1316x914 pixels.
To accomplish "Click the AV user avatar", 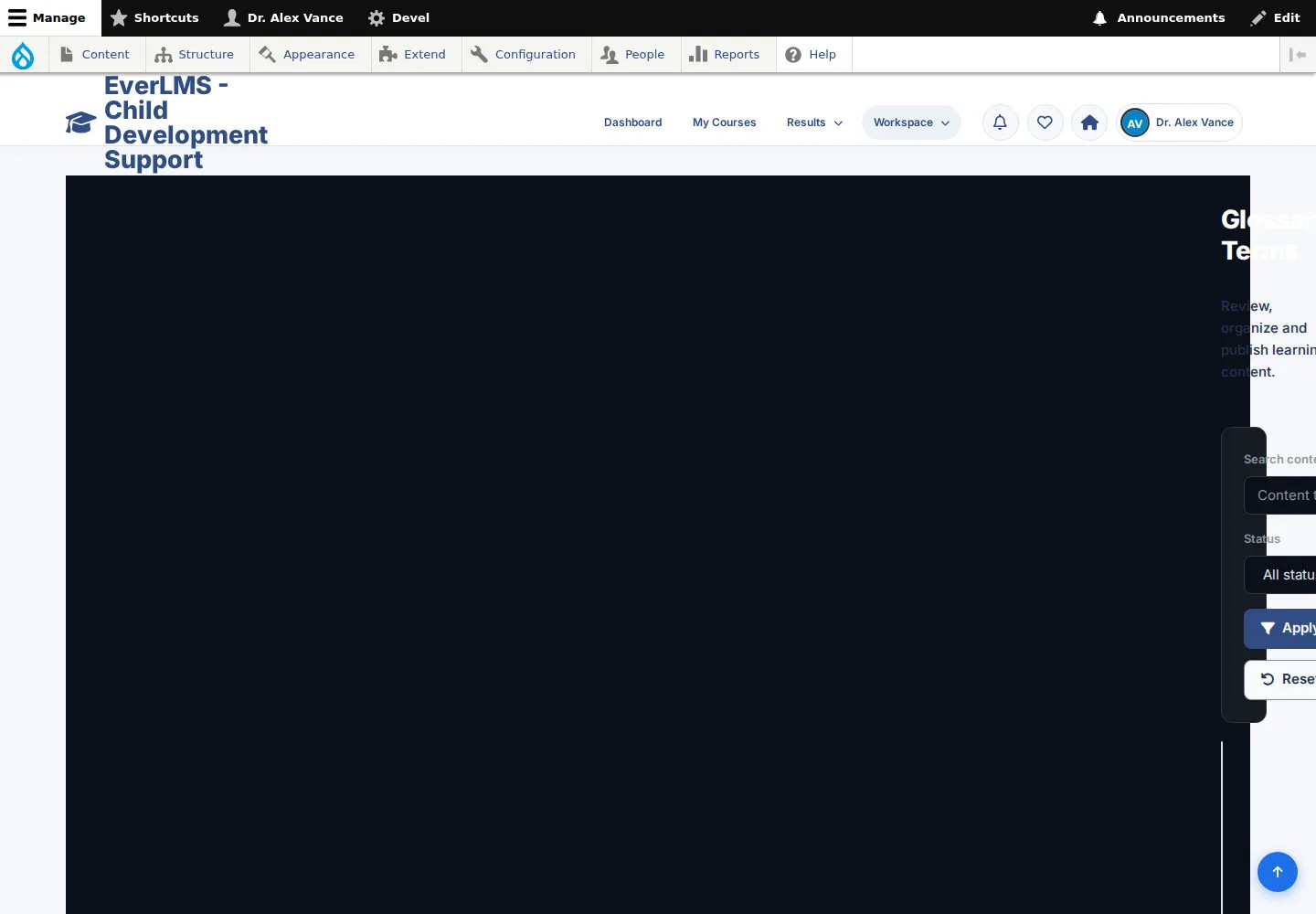I will coord(1135,122).
